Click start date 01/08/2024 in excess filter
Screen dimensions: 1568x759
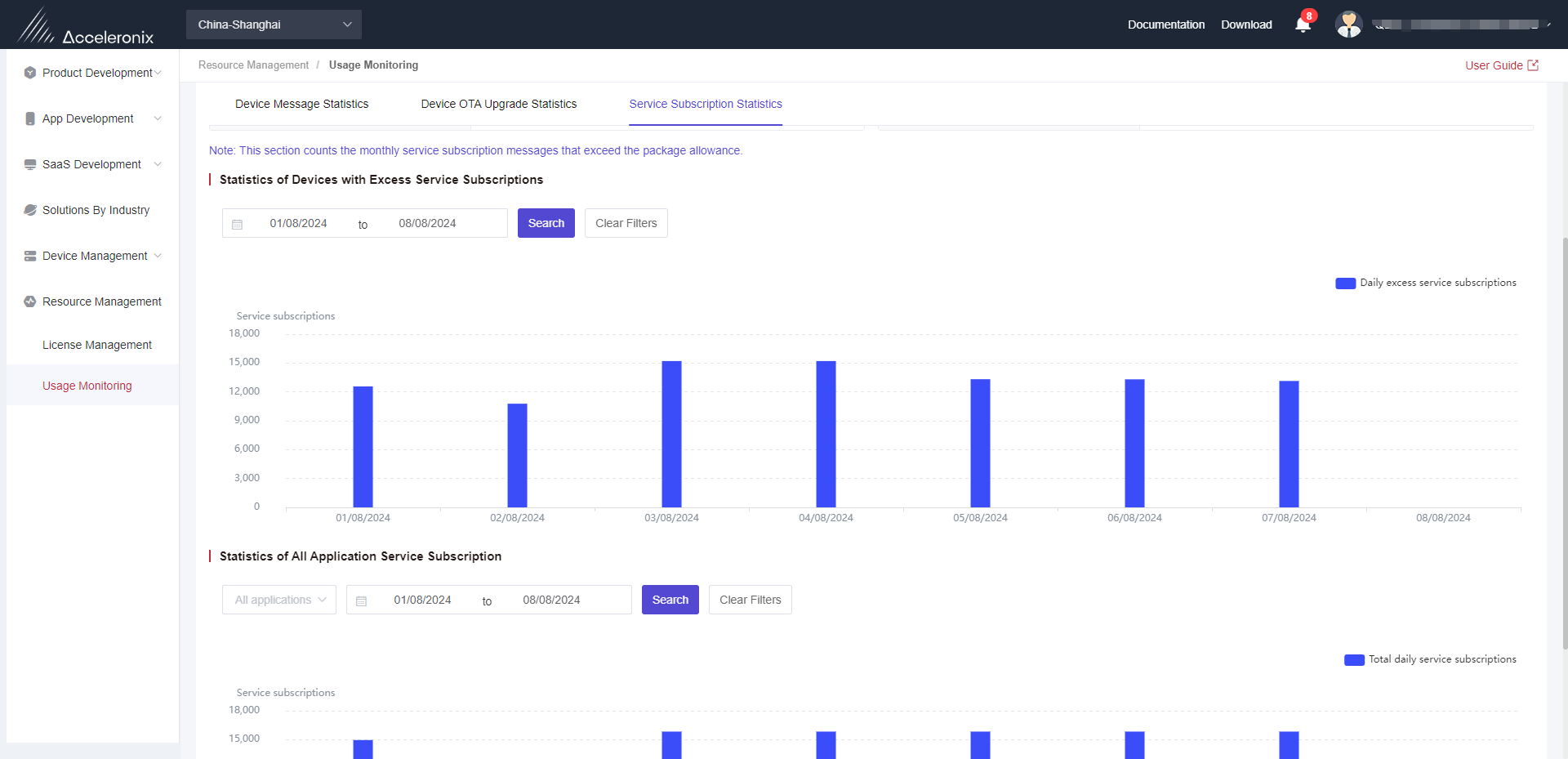click(x=298, y=223)
